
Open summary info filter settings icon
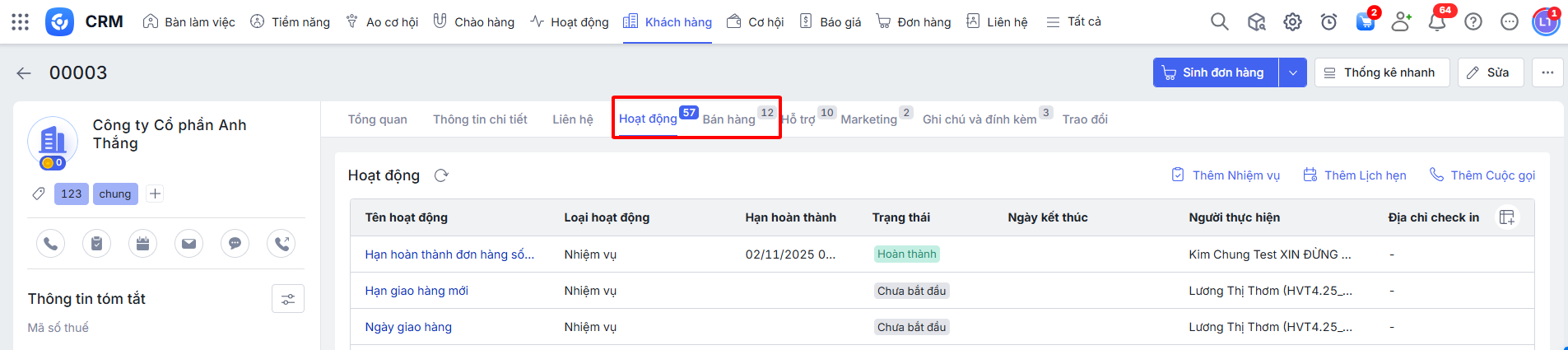click(x=288, y=299)
